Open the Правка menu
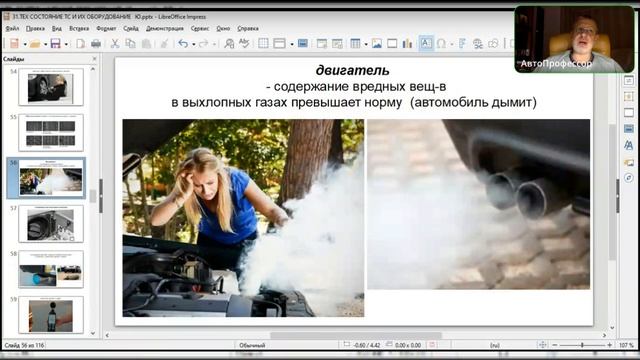 35,29
